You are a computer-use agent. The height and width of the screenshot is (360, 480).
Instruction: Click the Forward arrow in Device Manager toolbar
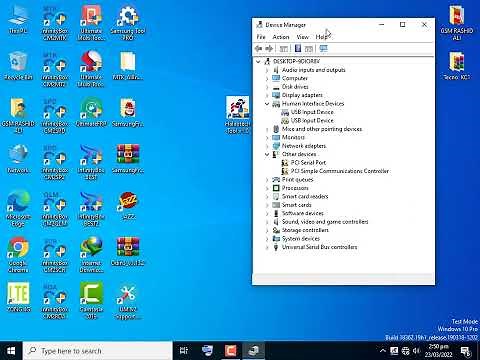point(269,49)
